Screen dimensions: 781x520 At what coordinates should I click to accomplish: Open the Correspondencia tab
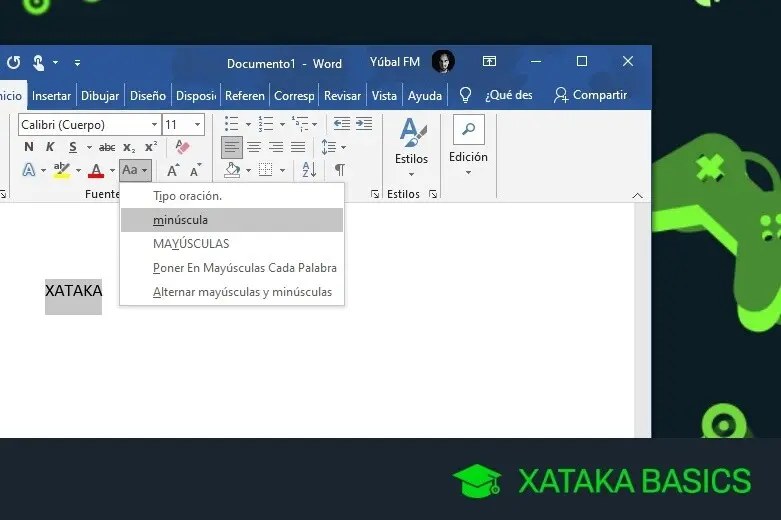point(294,96)
